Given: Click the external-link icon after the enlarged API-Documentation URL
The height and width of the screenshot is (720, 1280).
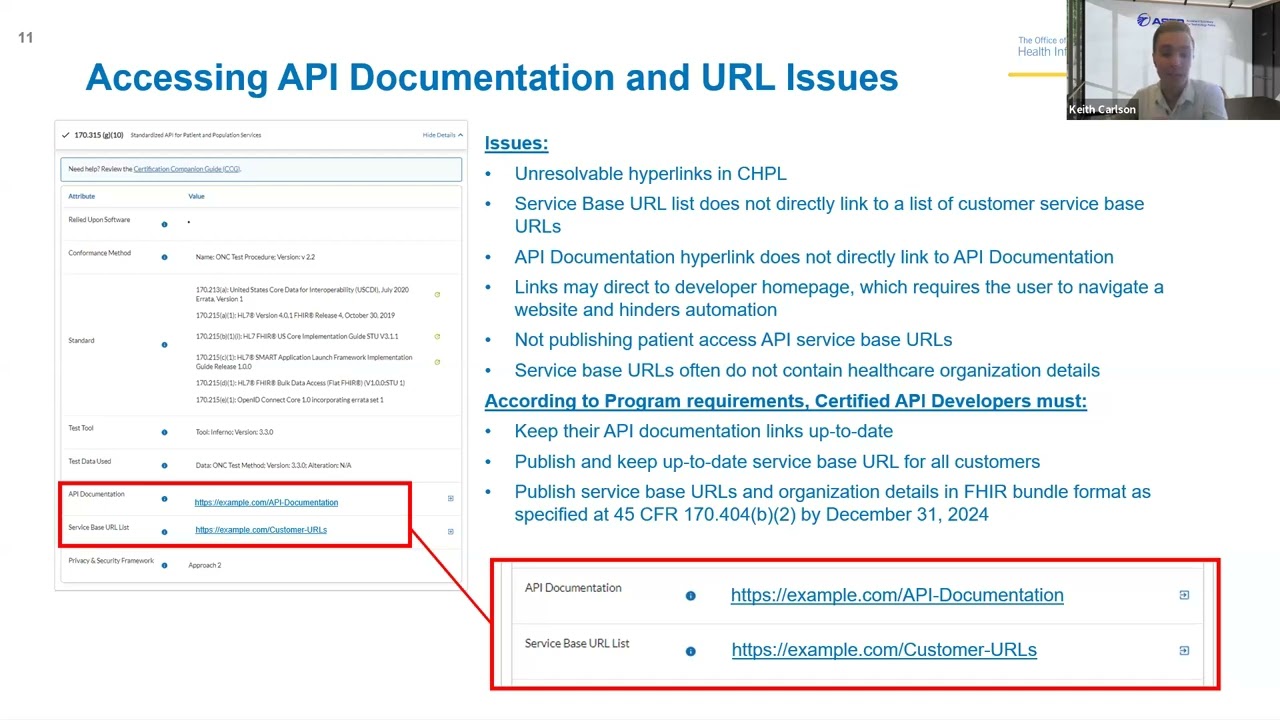Looking at the screenshot, I should point(1184,595).
